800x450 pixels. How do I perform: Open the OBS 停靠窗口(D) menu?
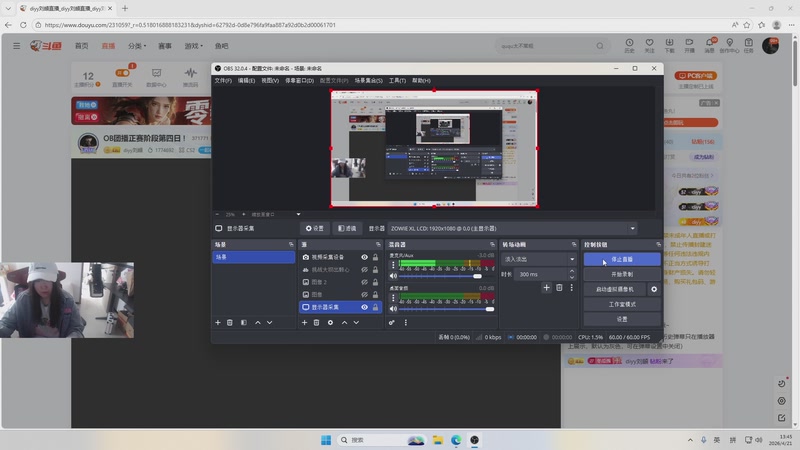pyautogui.click(x=299, y=81)
